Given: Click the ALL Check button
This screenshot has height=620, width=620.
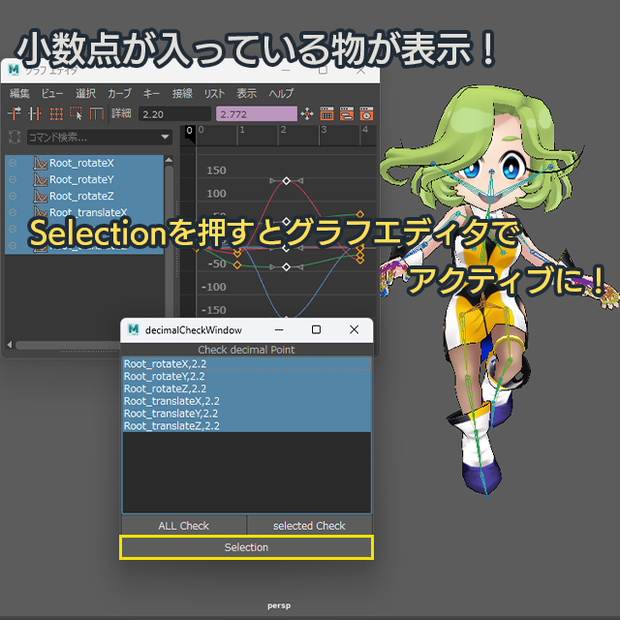Looking at the screenshot, I should tap(184, 525).
